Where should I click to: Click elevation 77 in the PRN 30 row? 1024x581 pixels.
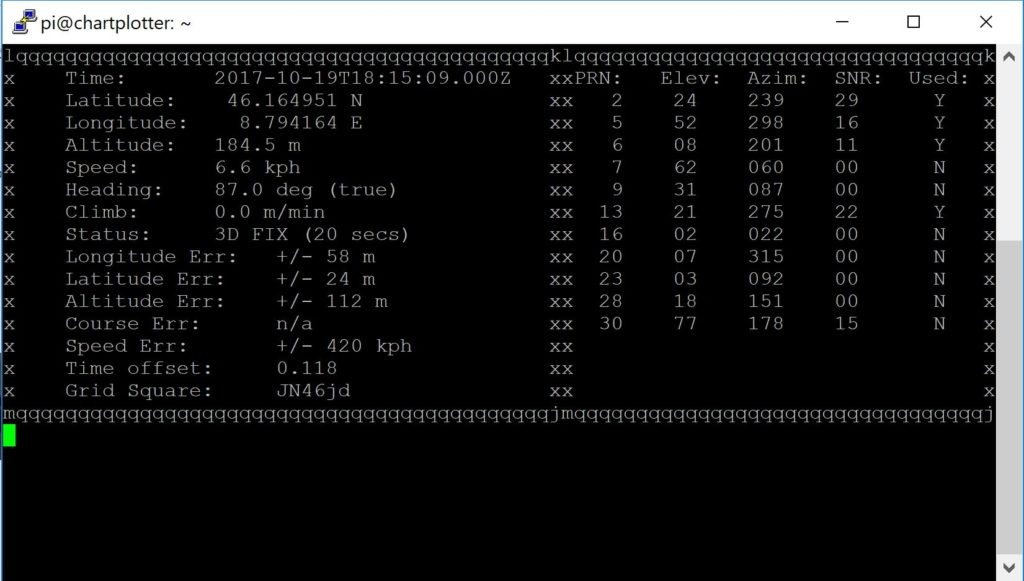coord(685,324)
